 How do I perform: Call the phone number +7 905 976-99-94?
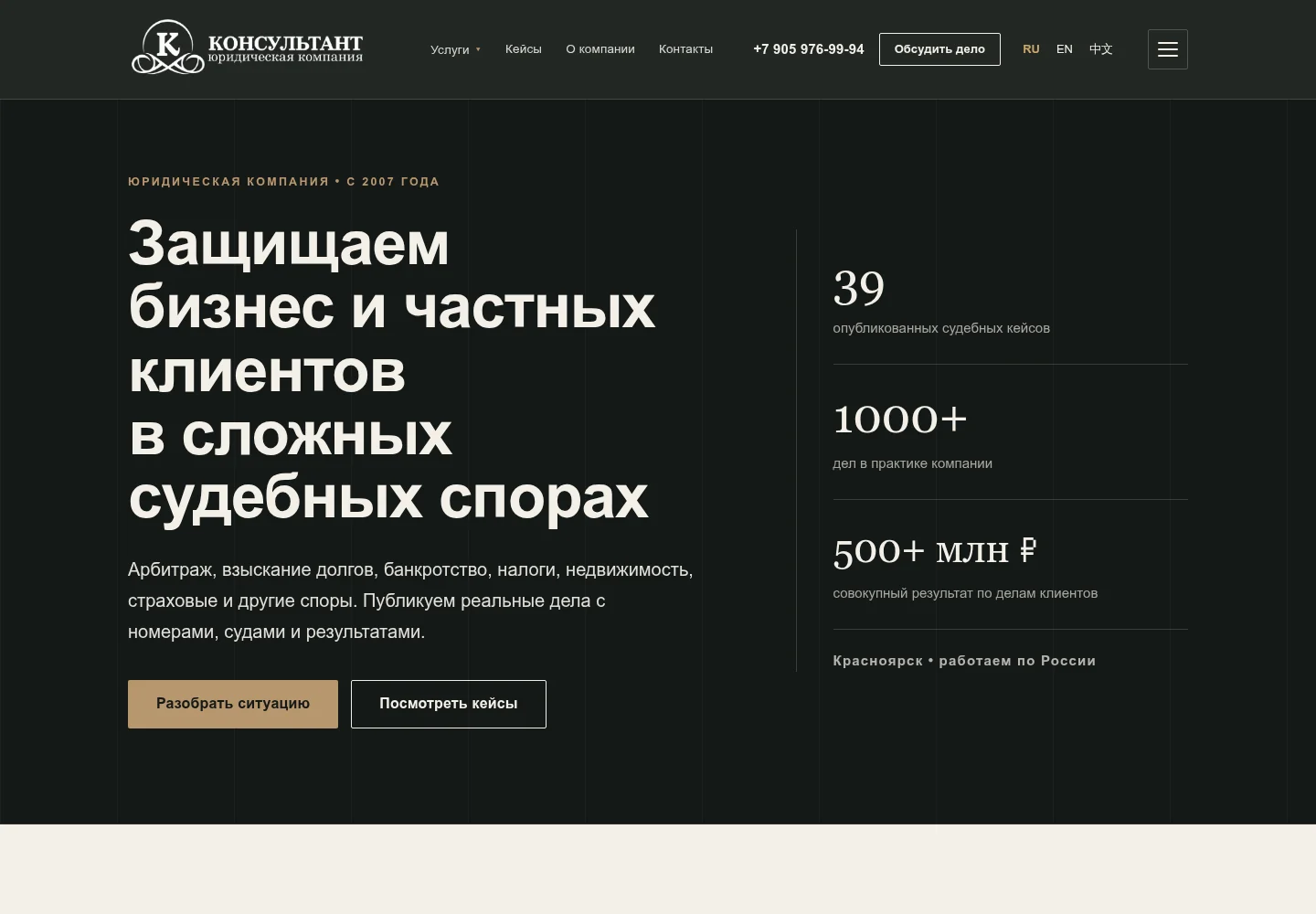point(808,49)
